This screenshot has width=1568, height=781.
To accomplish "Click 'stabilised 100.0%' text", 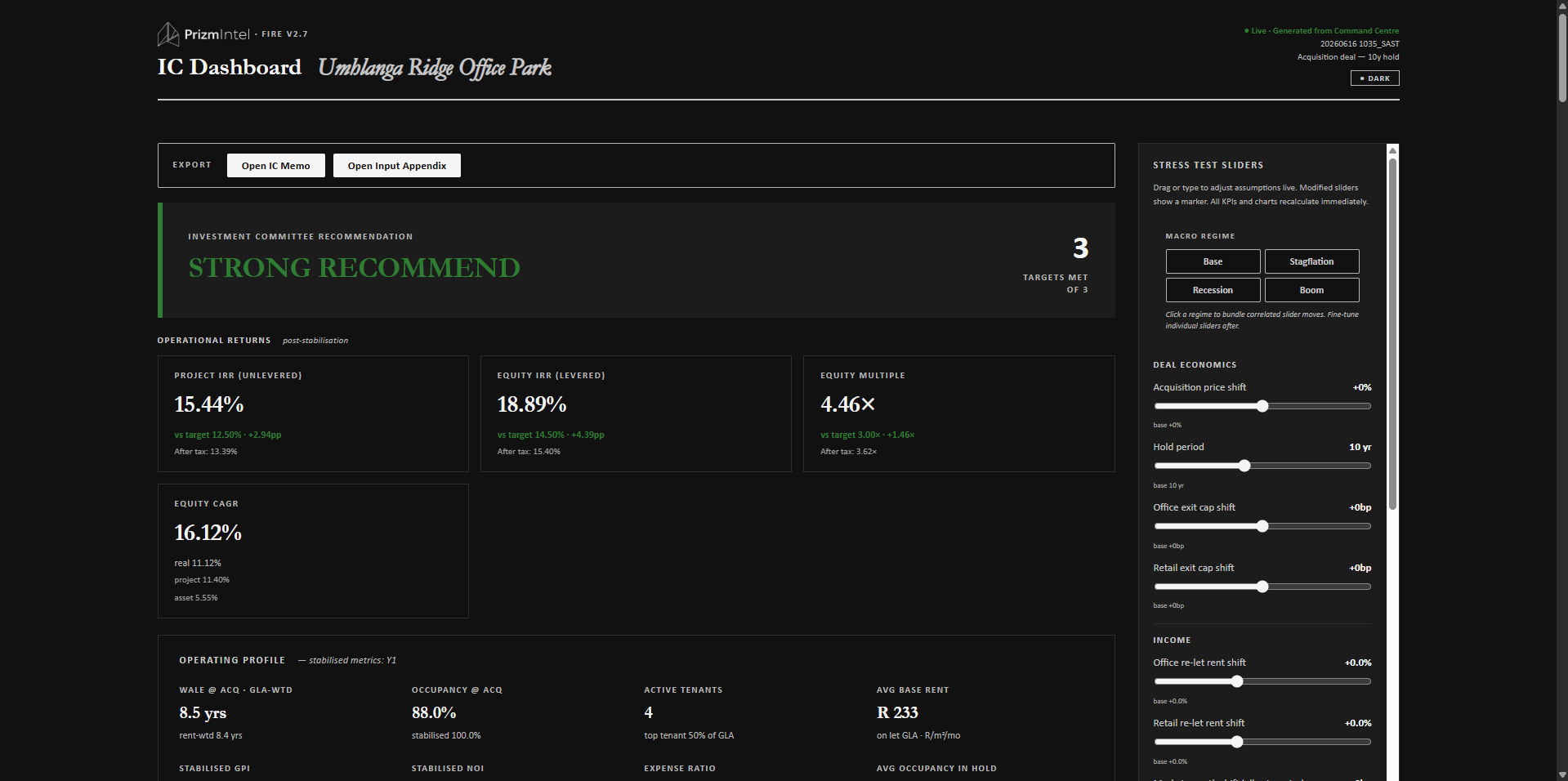I will (446, 735).
